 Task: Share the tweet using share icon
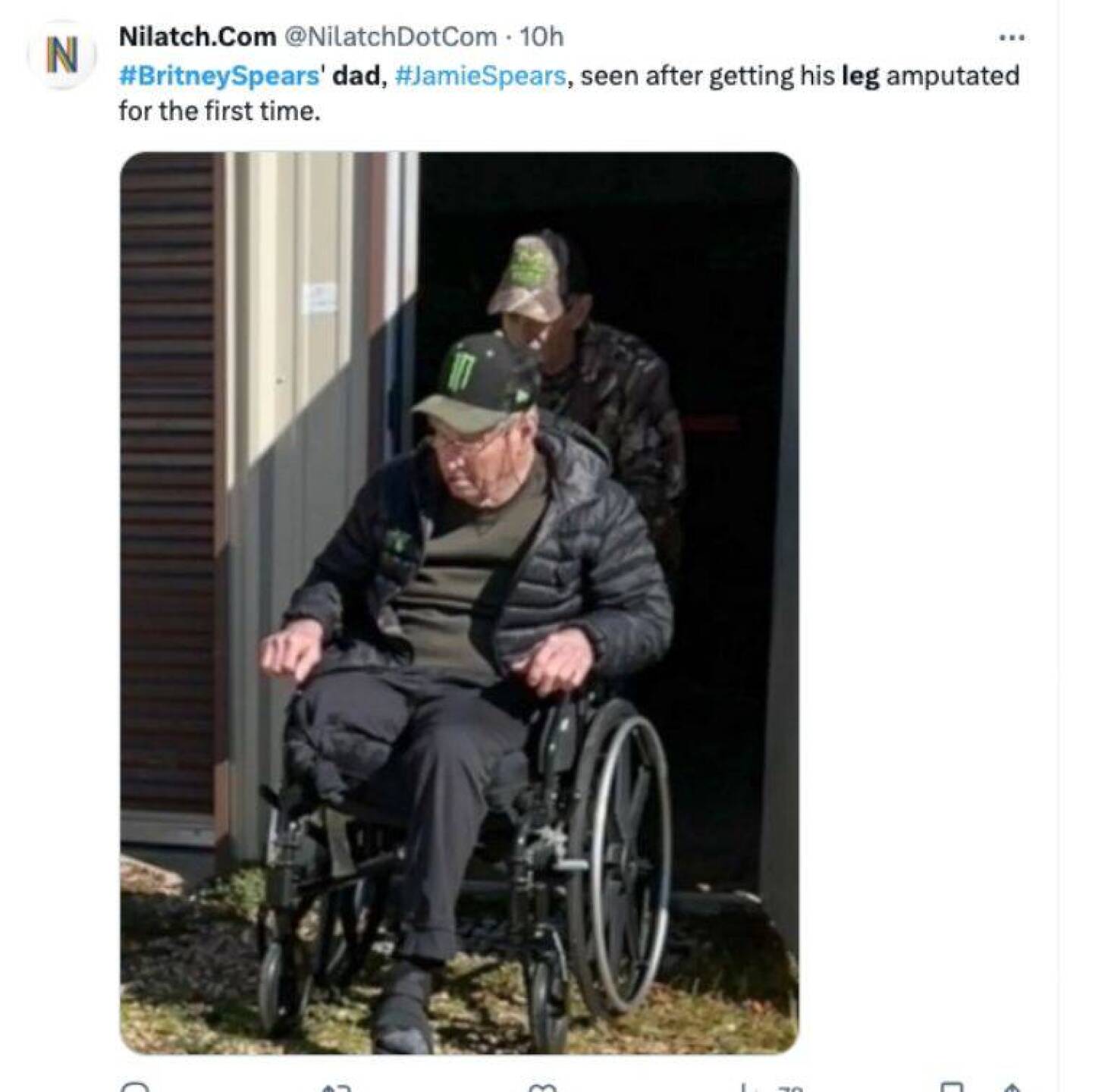pyautogui.click(x=1012, y=1087)
